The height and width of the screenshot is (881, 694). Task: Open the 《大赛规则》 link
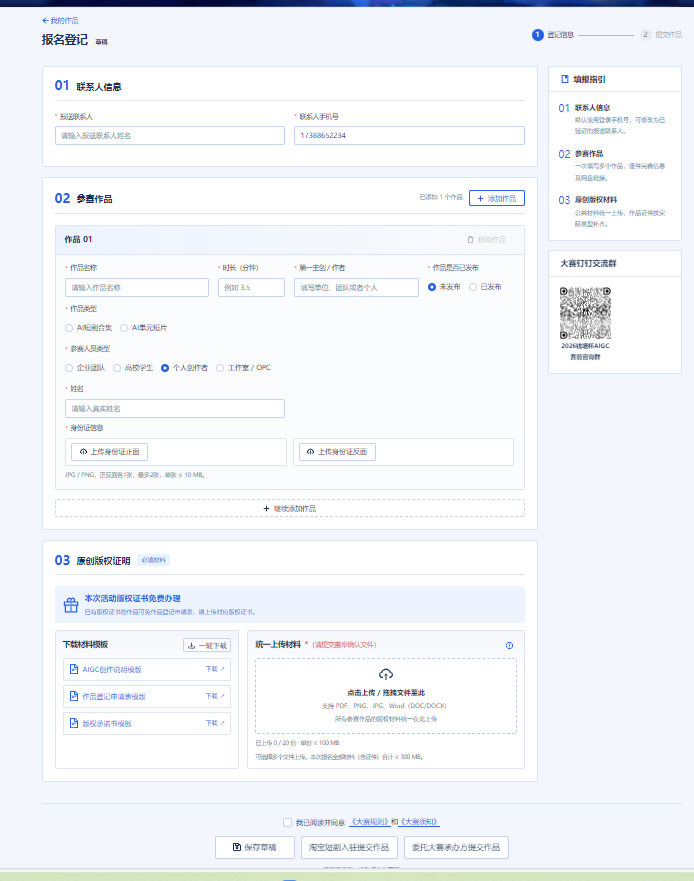pyautogui.click(x=369, y=822)
